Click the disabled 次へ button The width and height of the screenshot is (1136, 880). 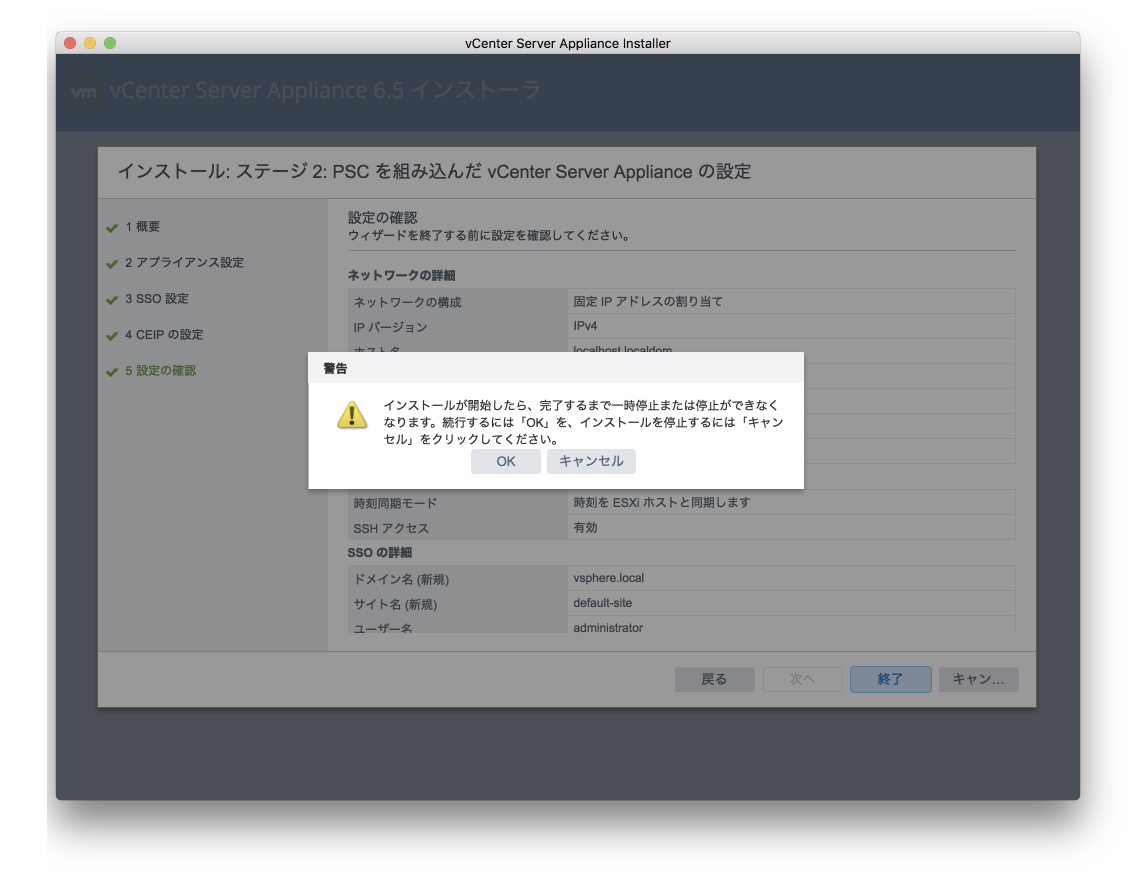pyautogui.click(x=802, y=678)
